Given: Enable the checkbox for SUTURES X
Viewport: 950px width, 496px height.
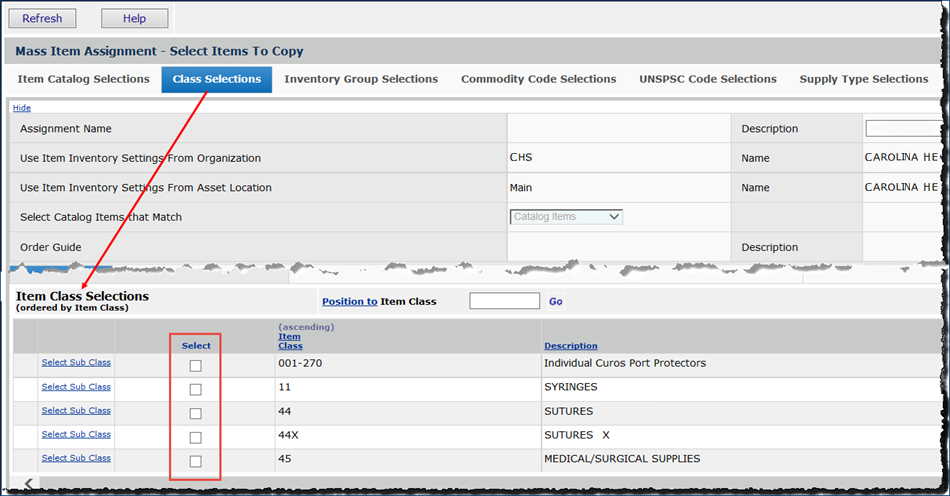Looking at the screenshot, I should pyautogui.click(x=196, y=438).
